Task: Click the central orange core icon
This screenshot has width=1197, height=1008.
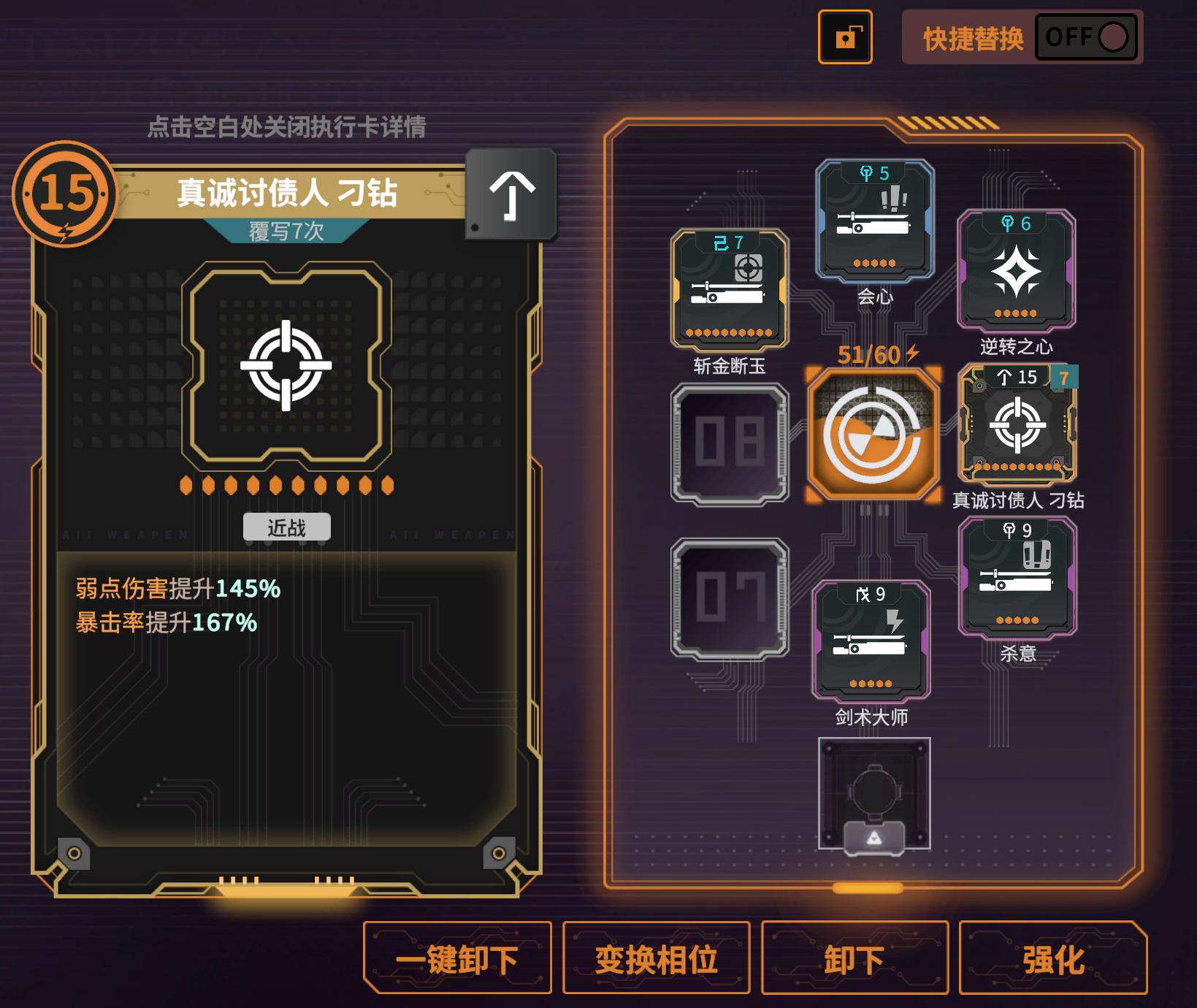Action: (x=873, y=435)
